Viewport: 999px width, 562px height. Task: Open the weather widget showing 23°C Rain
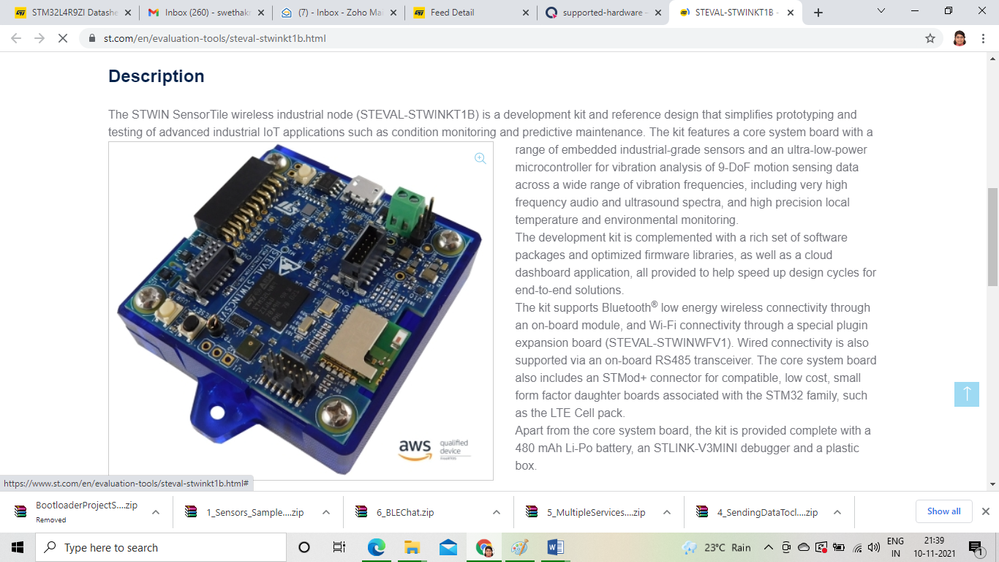pyautogui.click(x=716, y=547)
